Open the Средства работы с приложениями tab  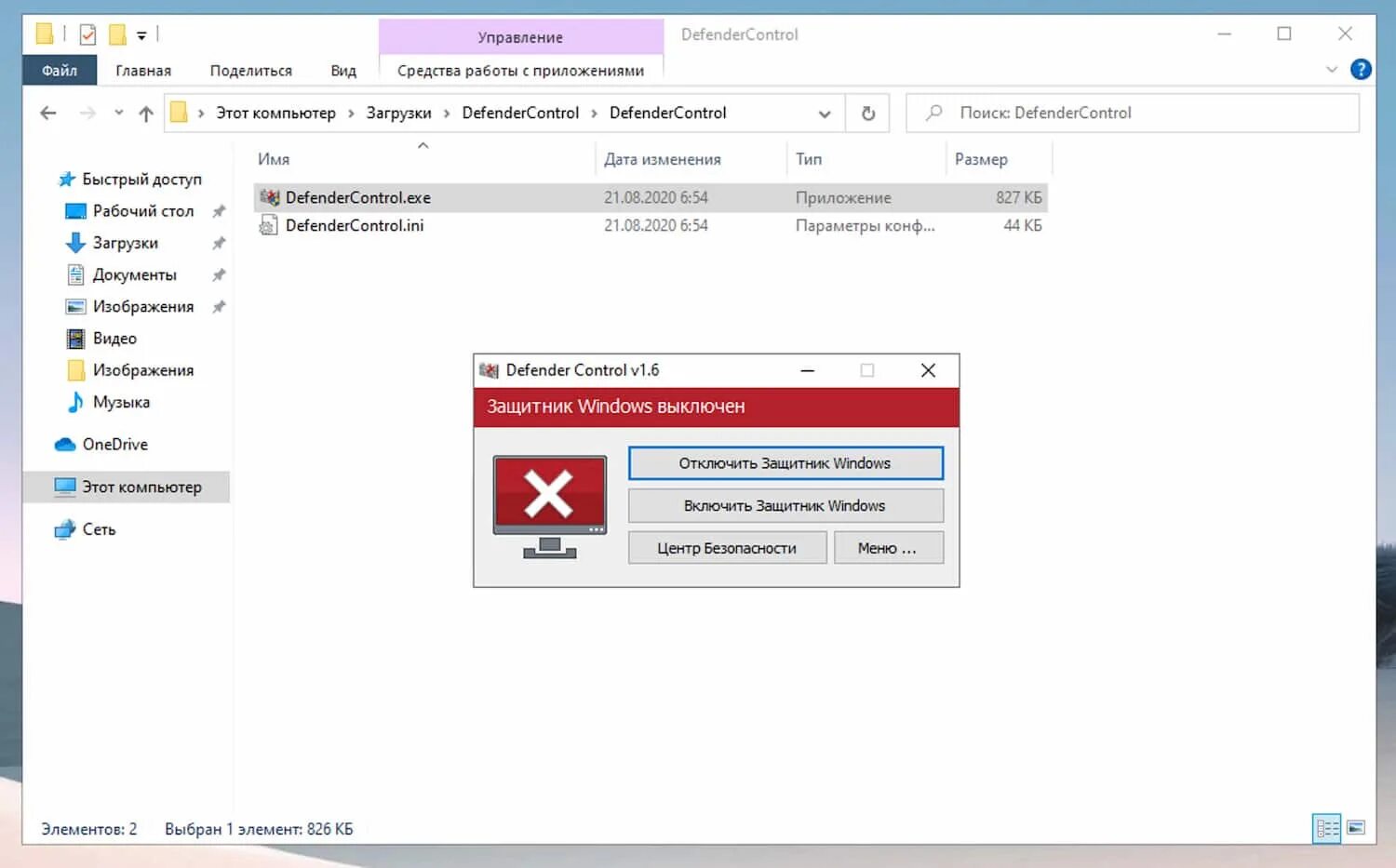point(520,71)
